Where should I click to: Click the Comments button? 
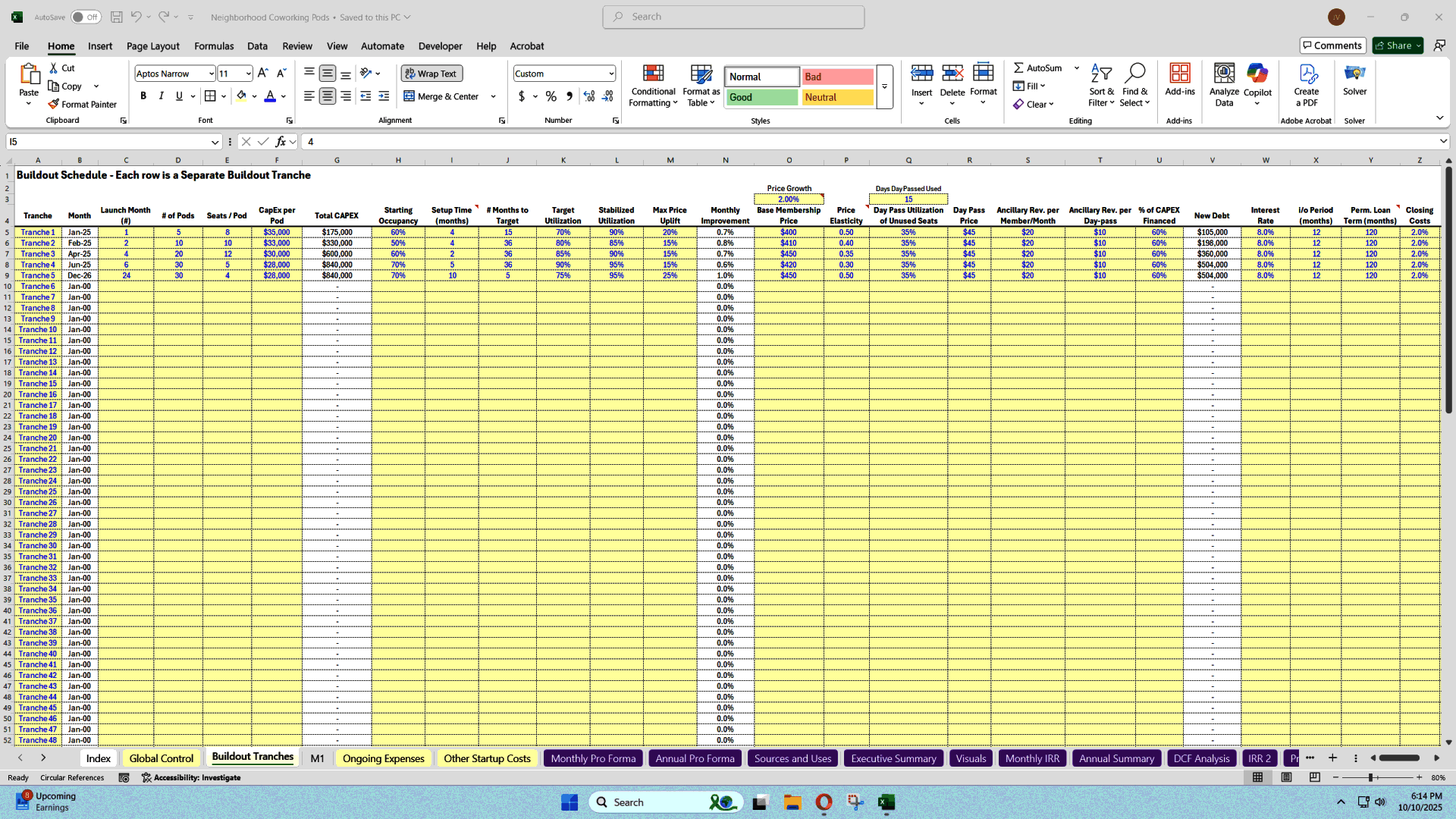pyautogui.click(x=1332, y=45)
